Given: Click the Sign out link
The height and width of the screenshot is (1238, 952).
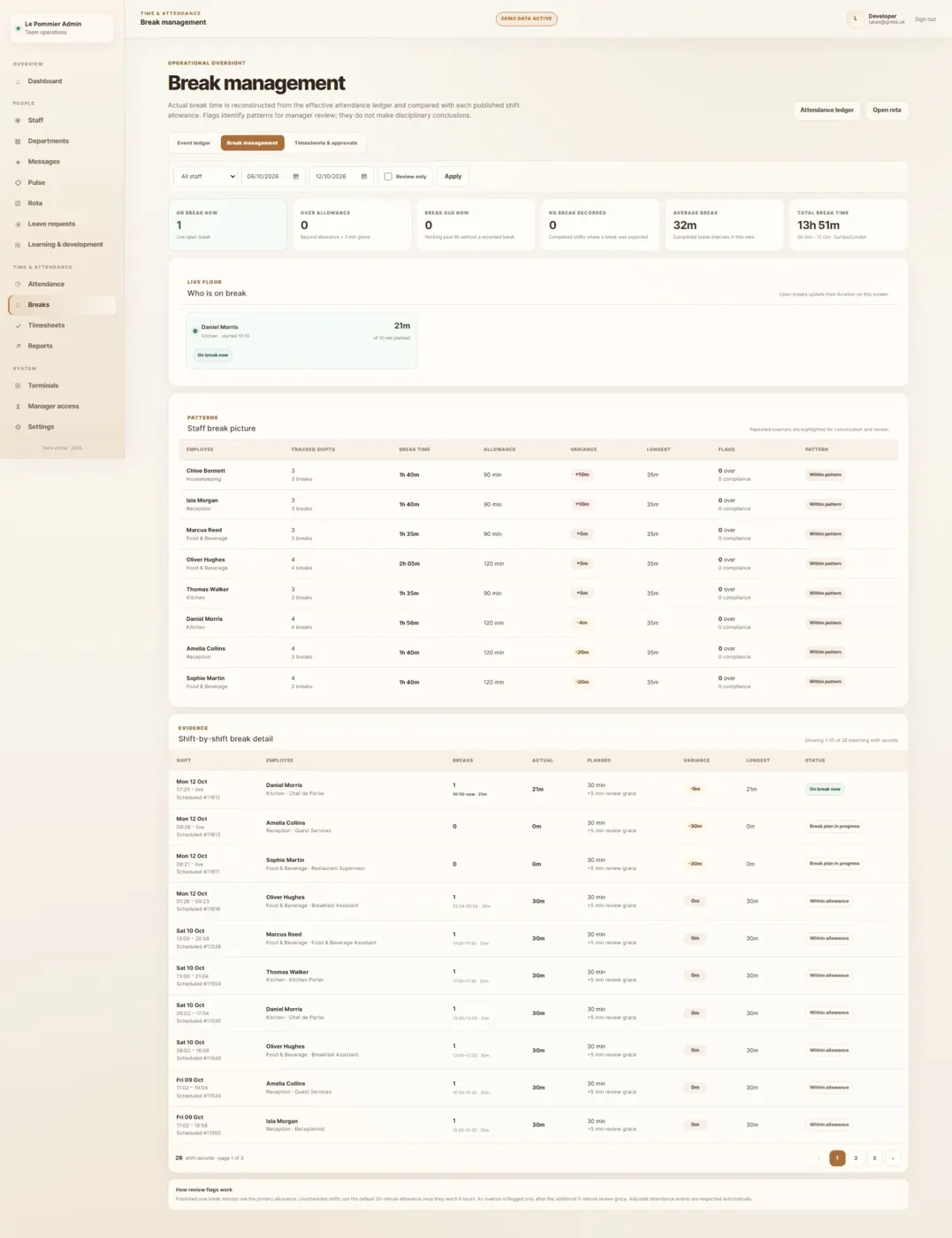Looking at the screenshot, I should point(925,19).
